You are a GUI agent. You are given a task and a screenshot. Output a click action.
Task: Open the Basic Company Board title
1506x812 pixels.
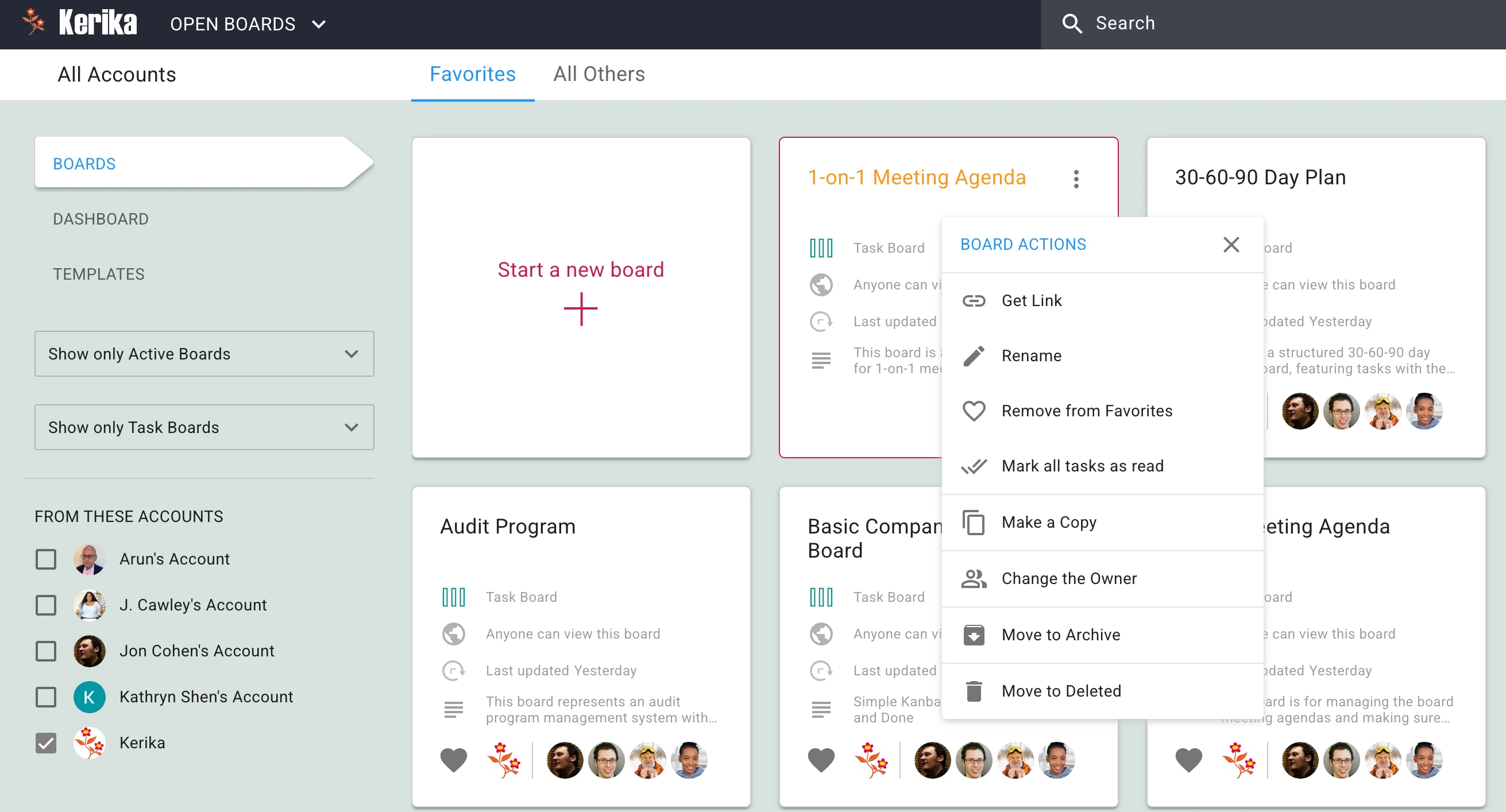[x=874, y=538]
